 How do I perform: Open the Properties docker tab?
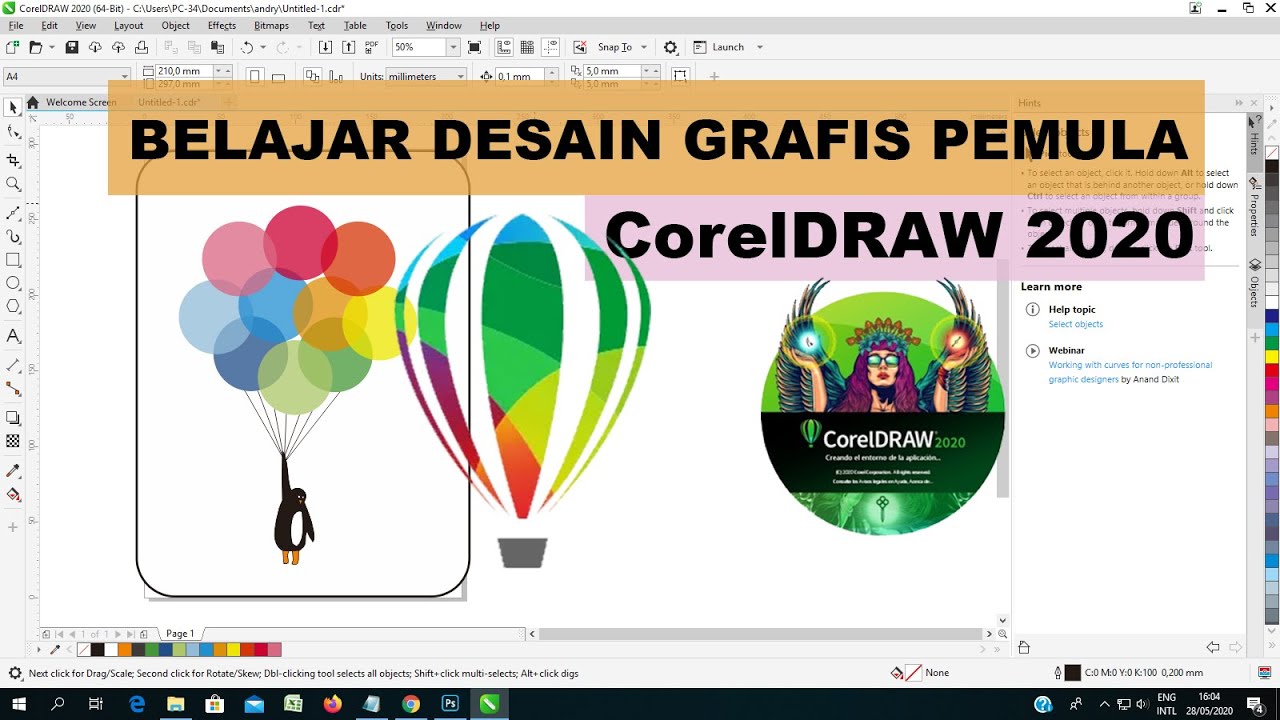pos(1254,208)
